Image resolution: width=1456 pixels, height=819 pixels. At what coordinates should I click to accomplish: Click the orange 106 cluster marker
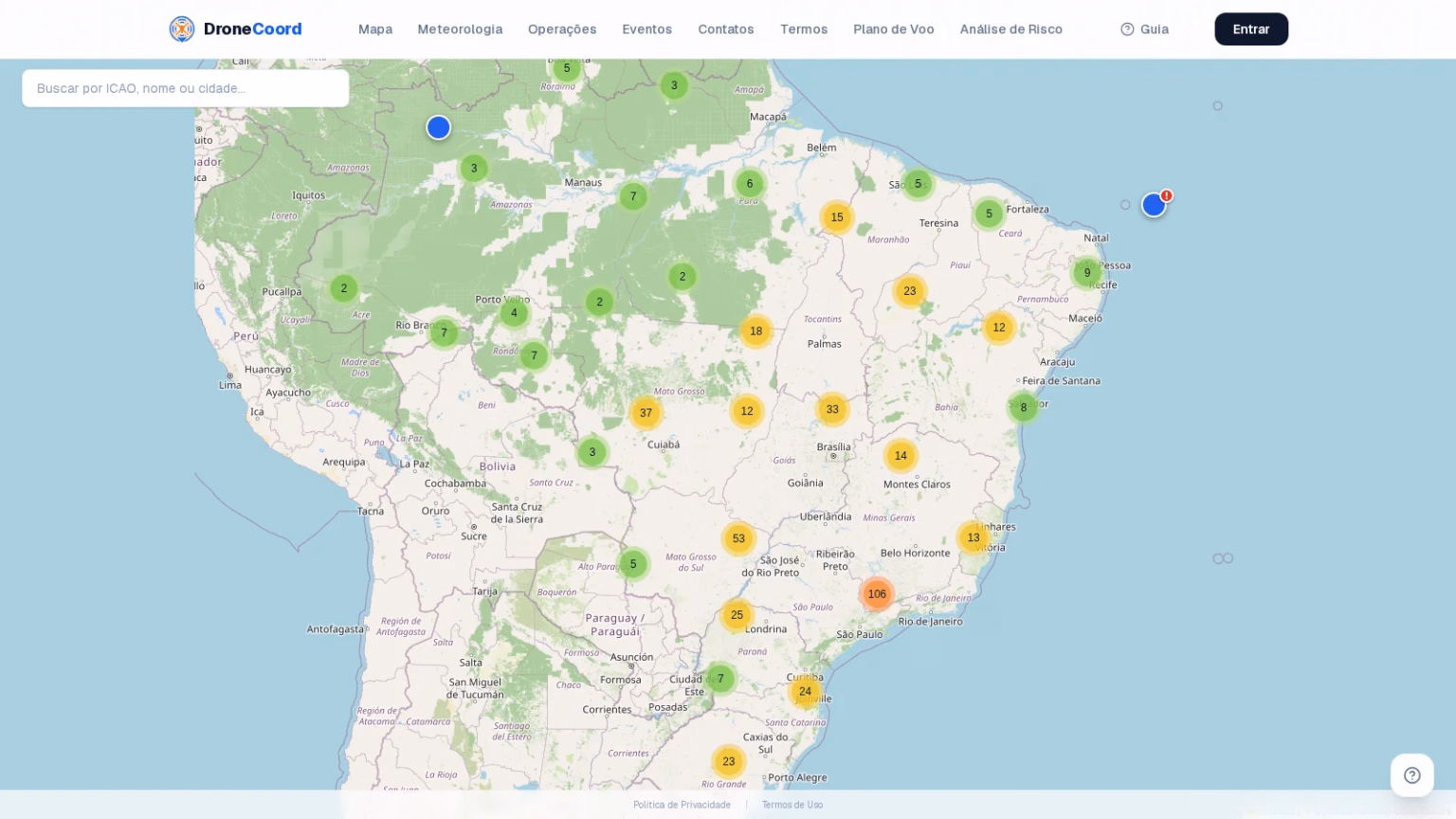877,594
